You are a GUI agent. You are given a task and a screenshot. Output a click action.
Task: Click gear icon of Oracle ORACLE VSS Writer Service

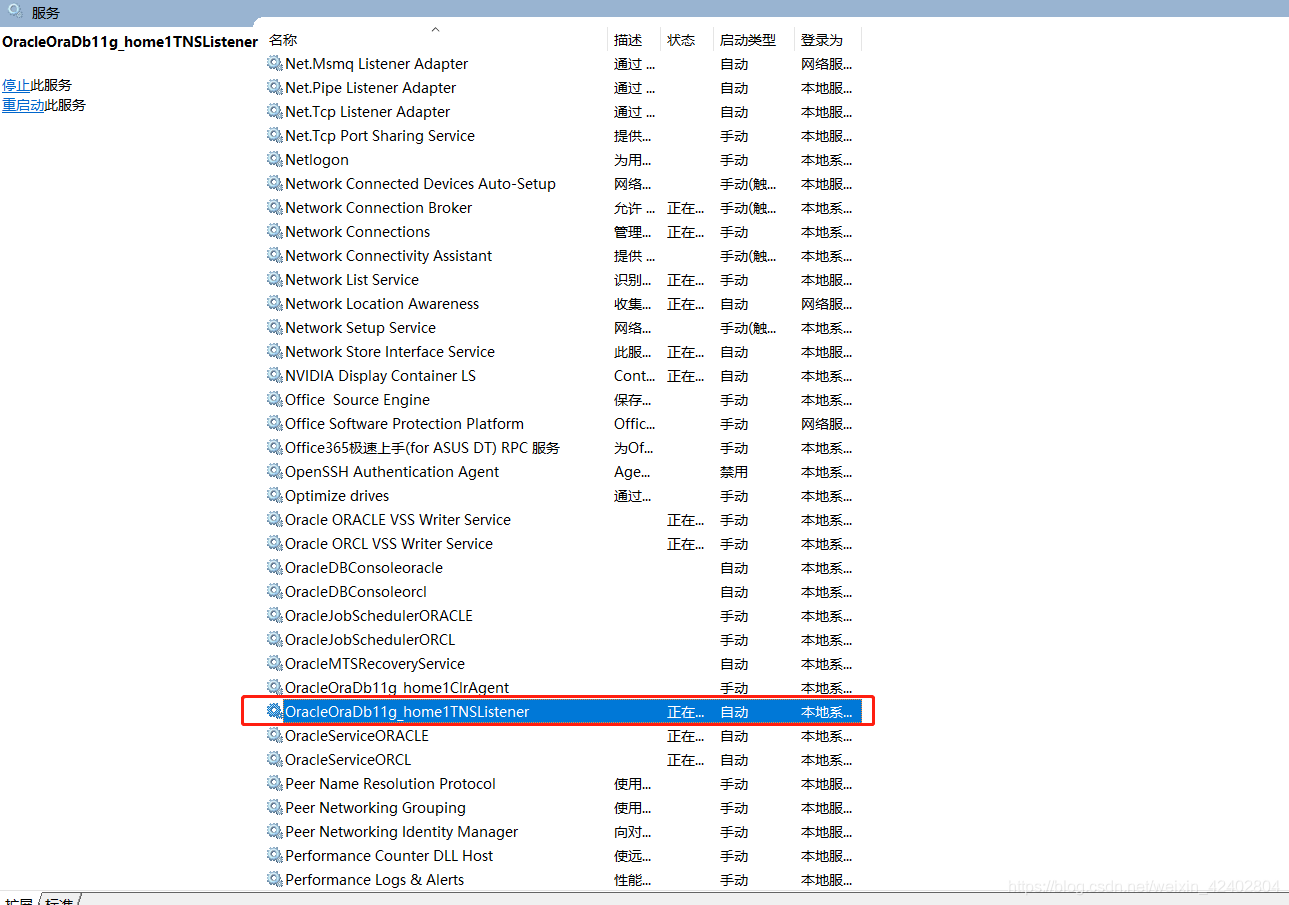[x=275, y=519]
